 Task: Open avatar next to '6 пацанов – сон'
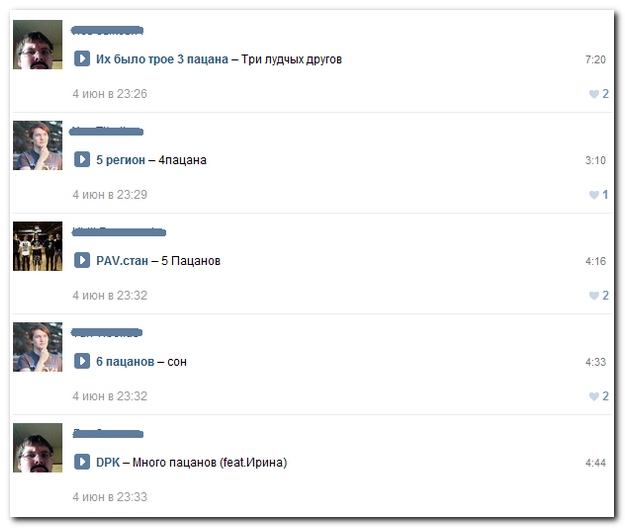pyautogui.click(x=37, y=347)
